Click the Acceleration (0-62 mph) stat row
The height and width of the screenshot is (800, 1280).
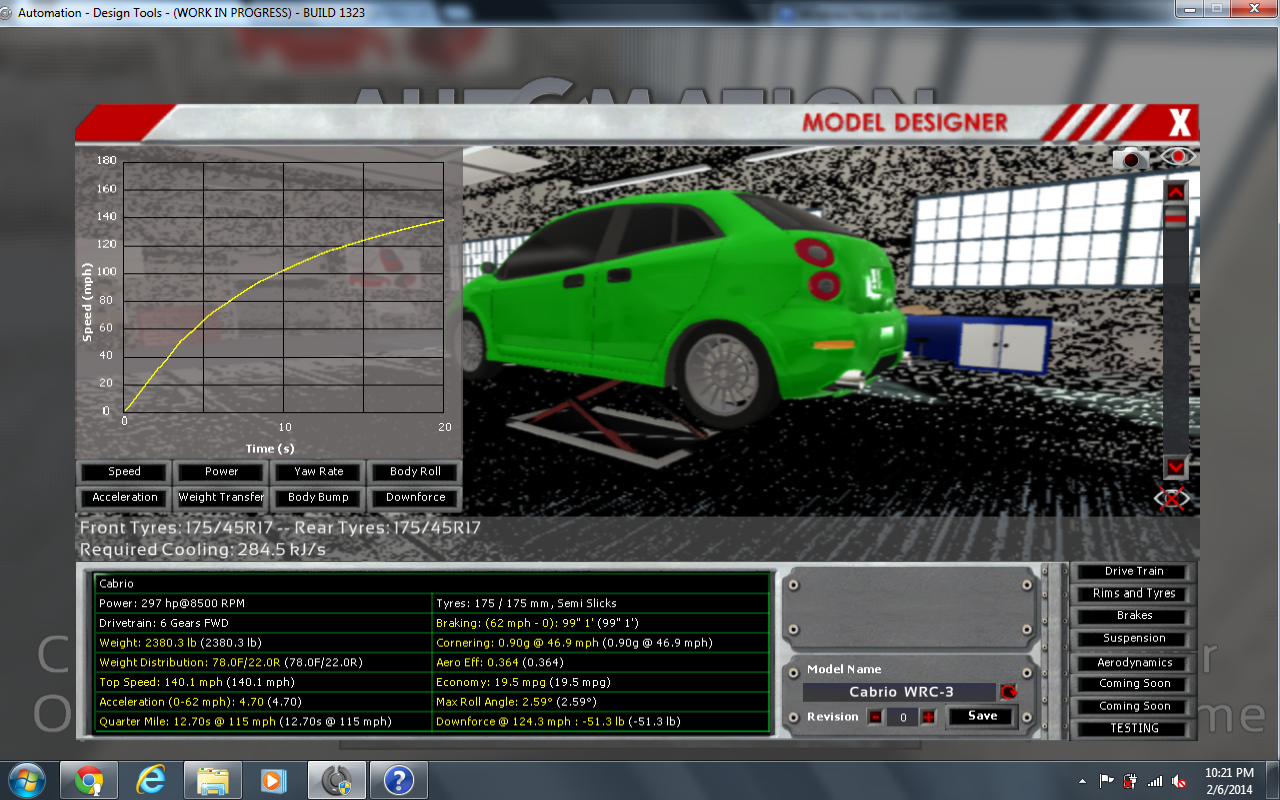pos(263,702)
